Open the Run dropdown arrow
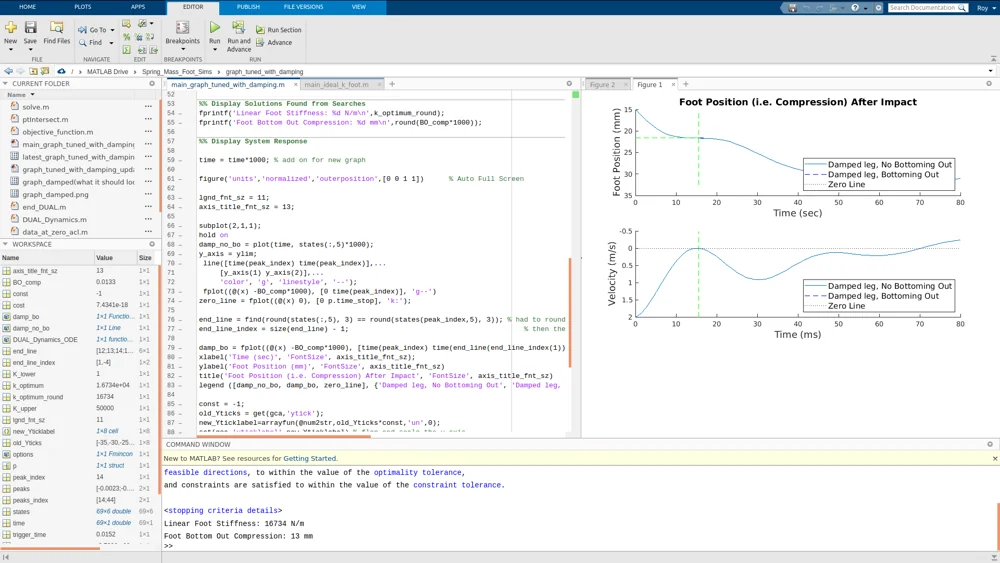Image resolution: width=1000 pixels, height=563 pixels. [215, 50]
